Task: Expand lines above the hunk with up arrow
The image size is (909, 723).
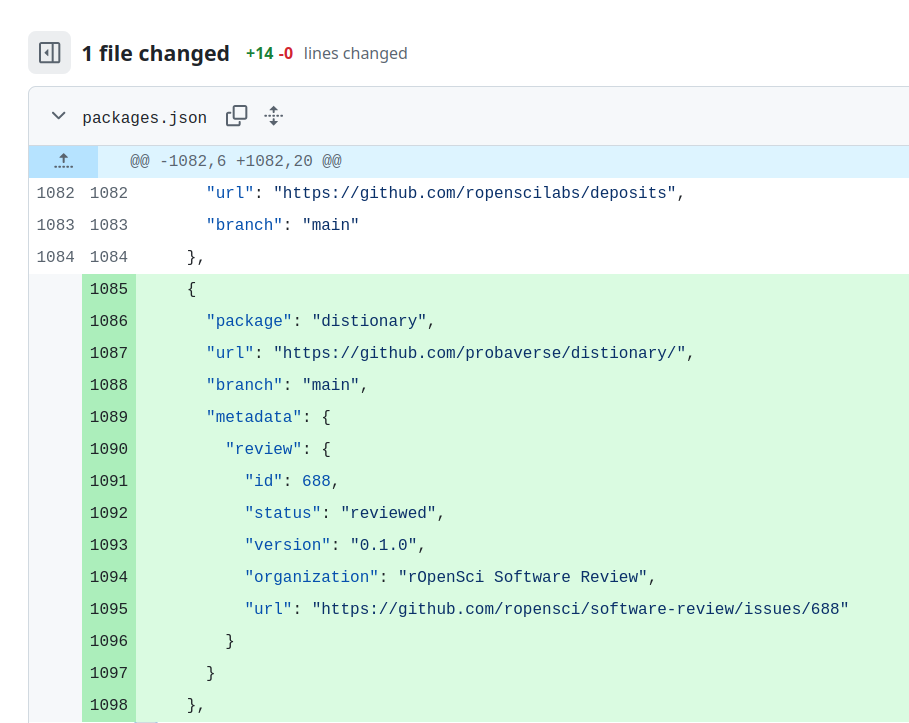Action: pyautogui.click(x=63, y=161)
